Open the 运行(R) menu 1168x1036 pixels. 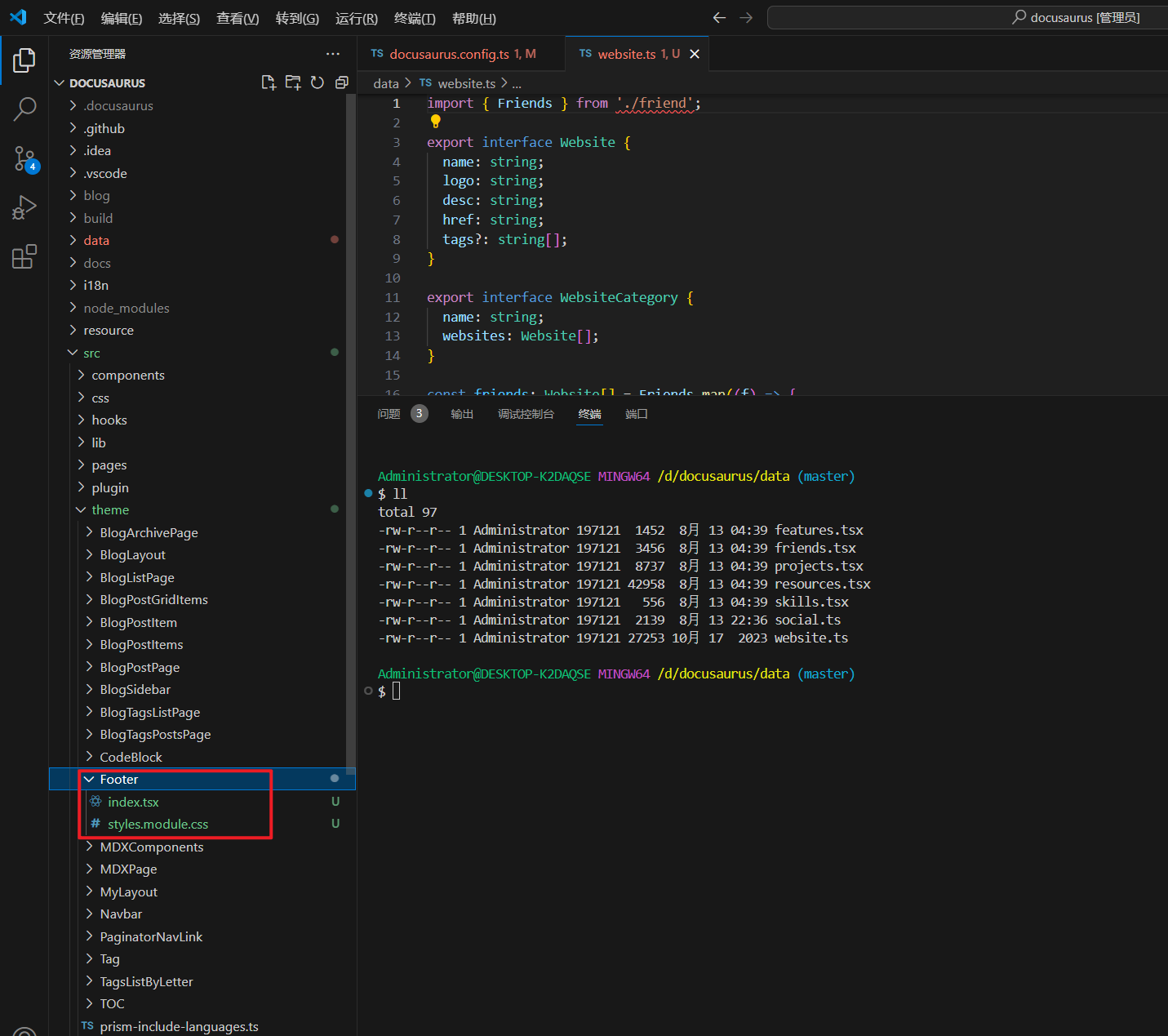coord(356,18)
